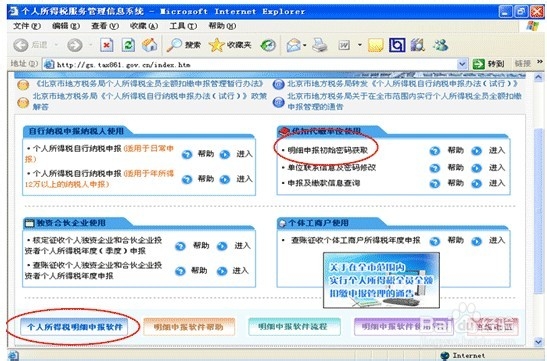This screenshot has height=361, width=547.
Task: Go to Home page icon
Action: (149, 45)
